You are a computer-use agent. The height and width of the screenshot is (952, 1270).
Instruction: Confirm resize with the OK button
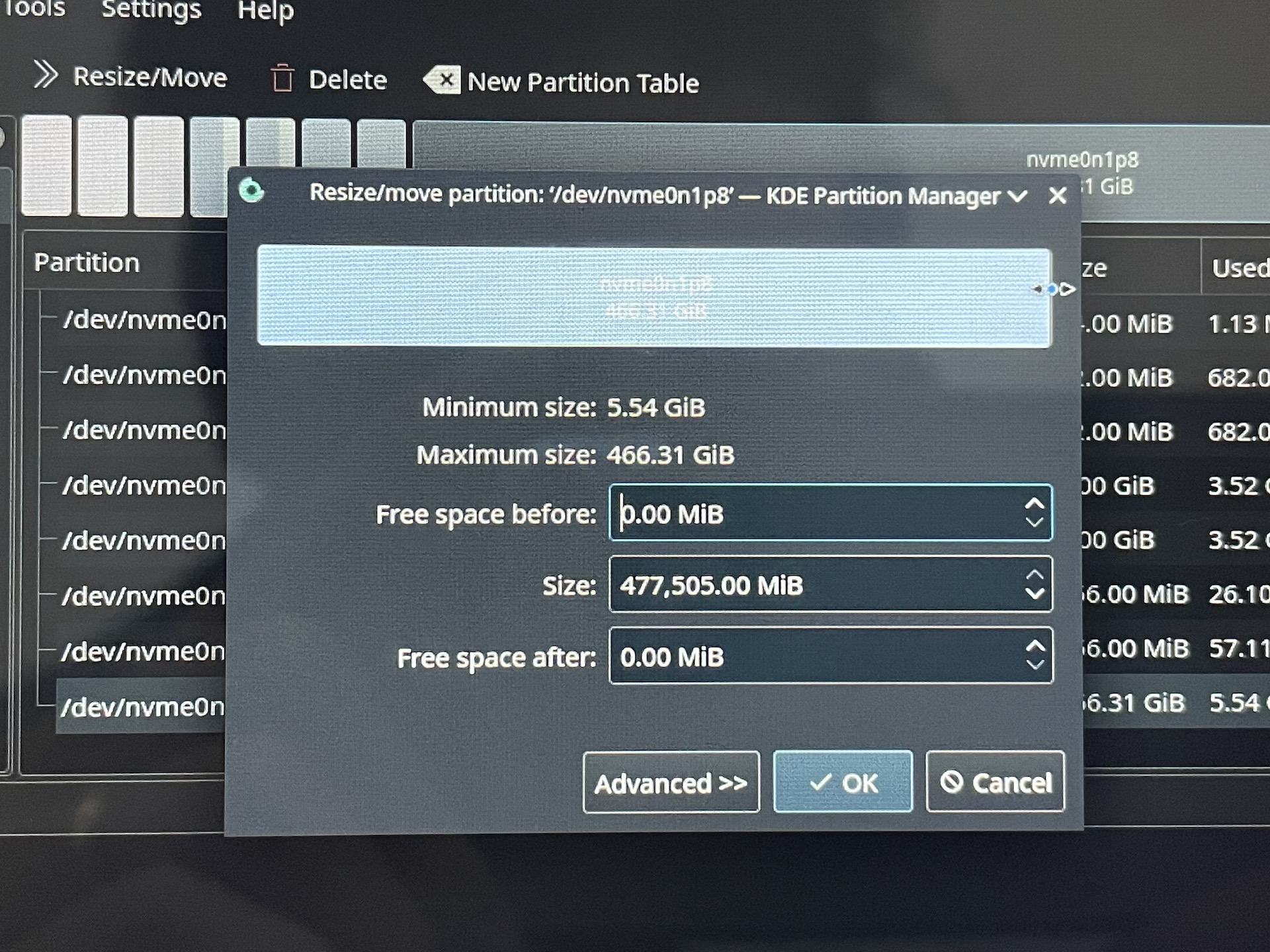843,782
